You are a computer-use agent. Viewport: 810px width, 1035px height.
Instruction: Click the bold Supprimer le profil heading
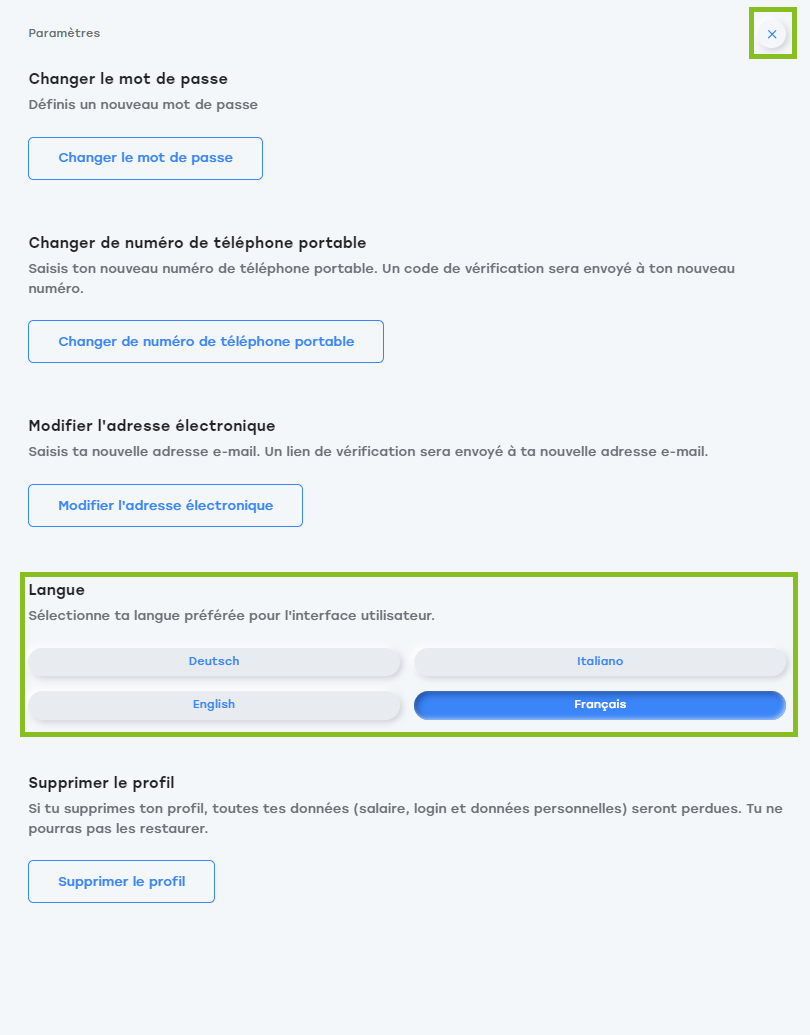(x=102, y=783)
